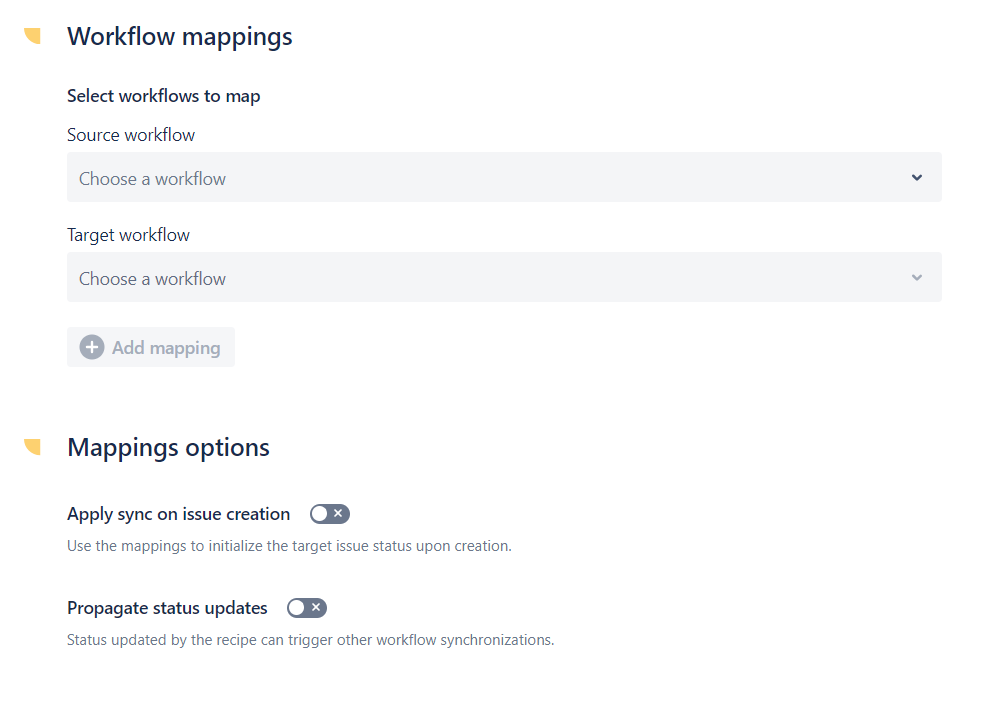Image resolution: width=996 pixels, height=709 pixels.
Task: Click the x icon inside the propagate toggle
Action: click(315, 607)
